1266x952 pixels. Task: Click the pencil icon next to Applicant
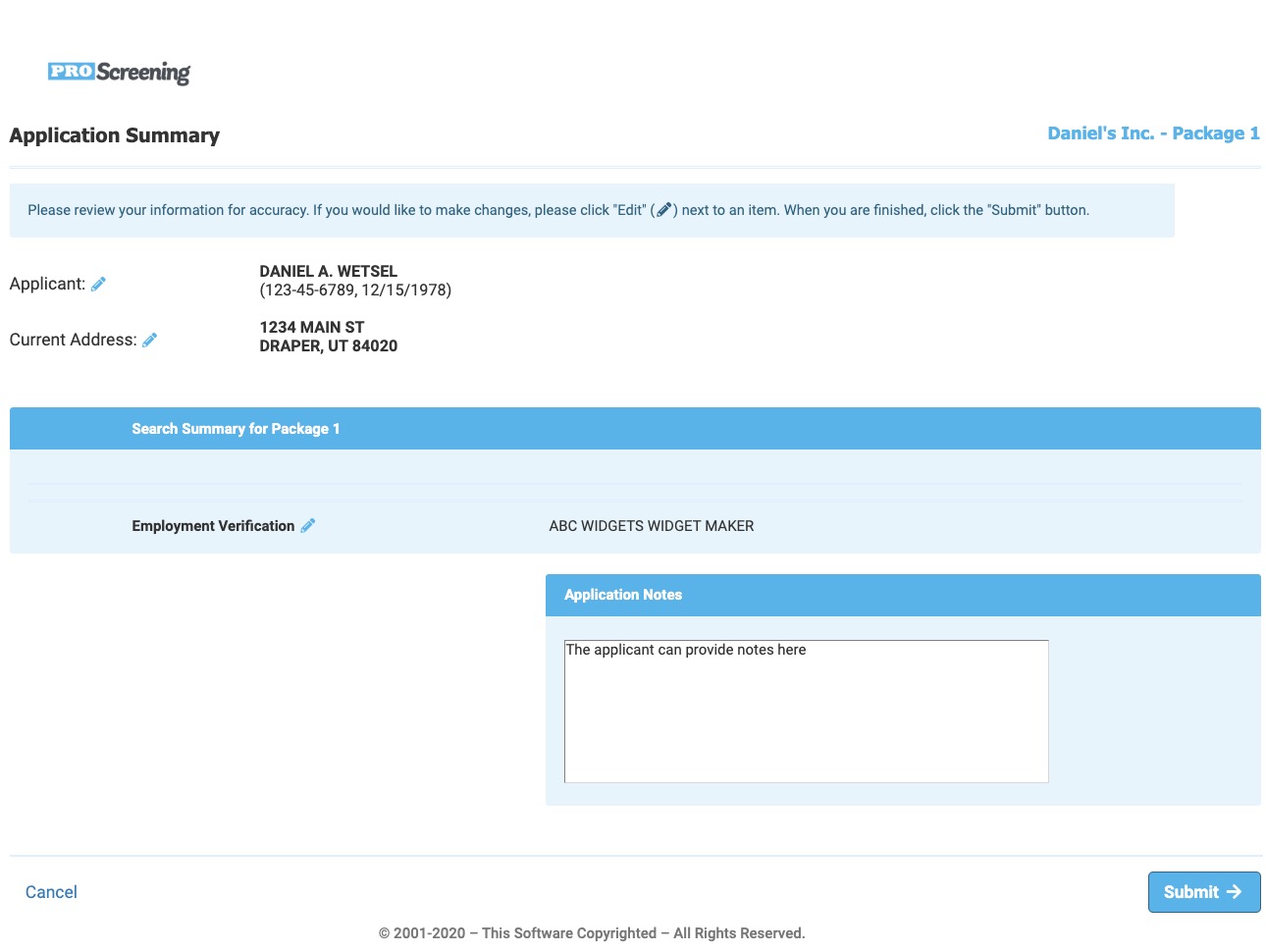98,285
